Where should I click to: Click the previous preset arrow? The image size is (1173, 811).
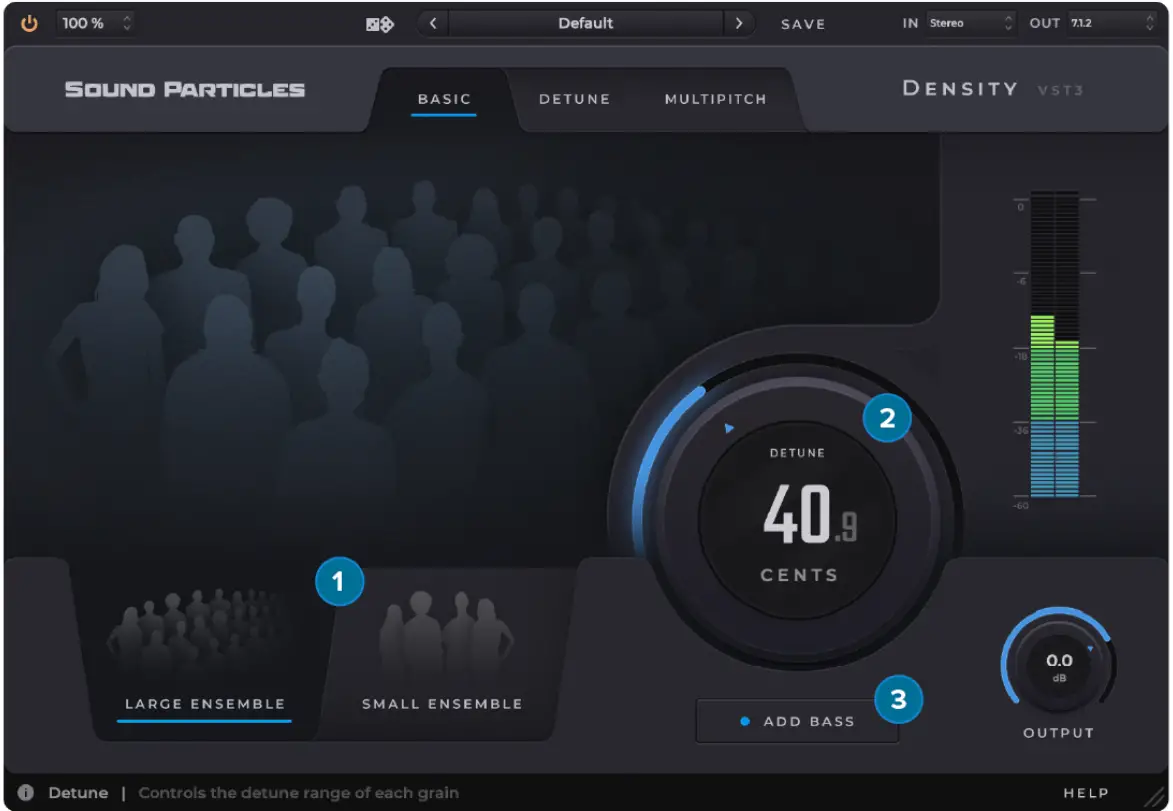coord(433,23)
